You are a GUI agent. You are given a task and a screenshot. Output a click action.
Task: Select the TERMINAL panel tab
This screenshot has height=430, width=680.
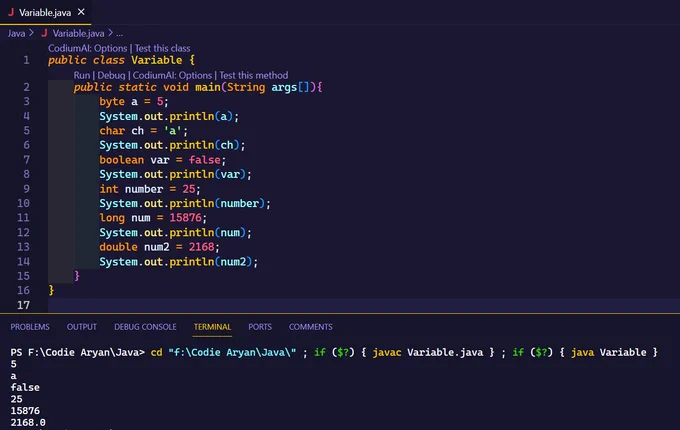[212, 327]
